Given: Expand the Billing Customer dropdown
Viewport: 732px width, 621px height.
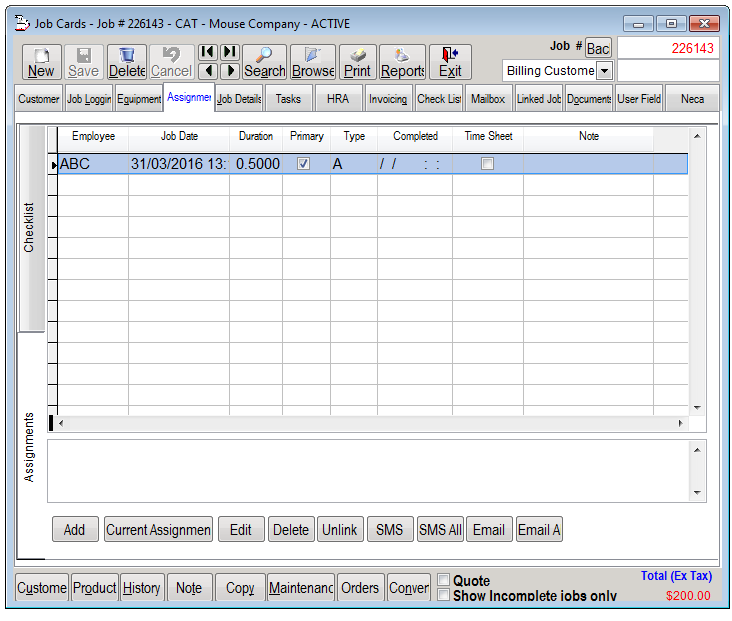Looking at the screenshot, I should [x=604, y=71].
